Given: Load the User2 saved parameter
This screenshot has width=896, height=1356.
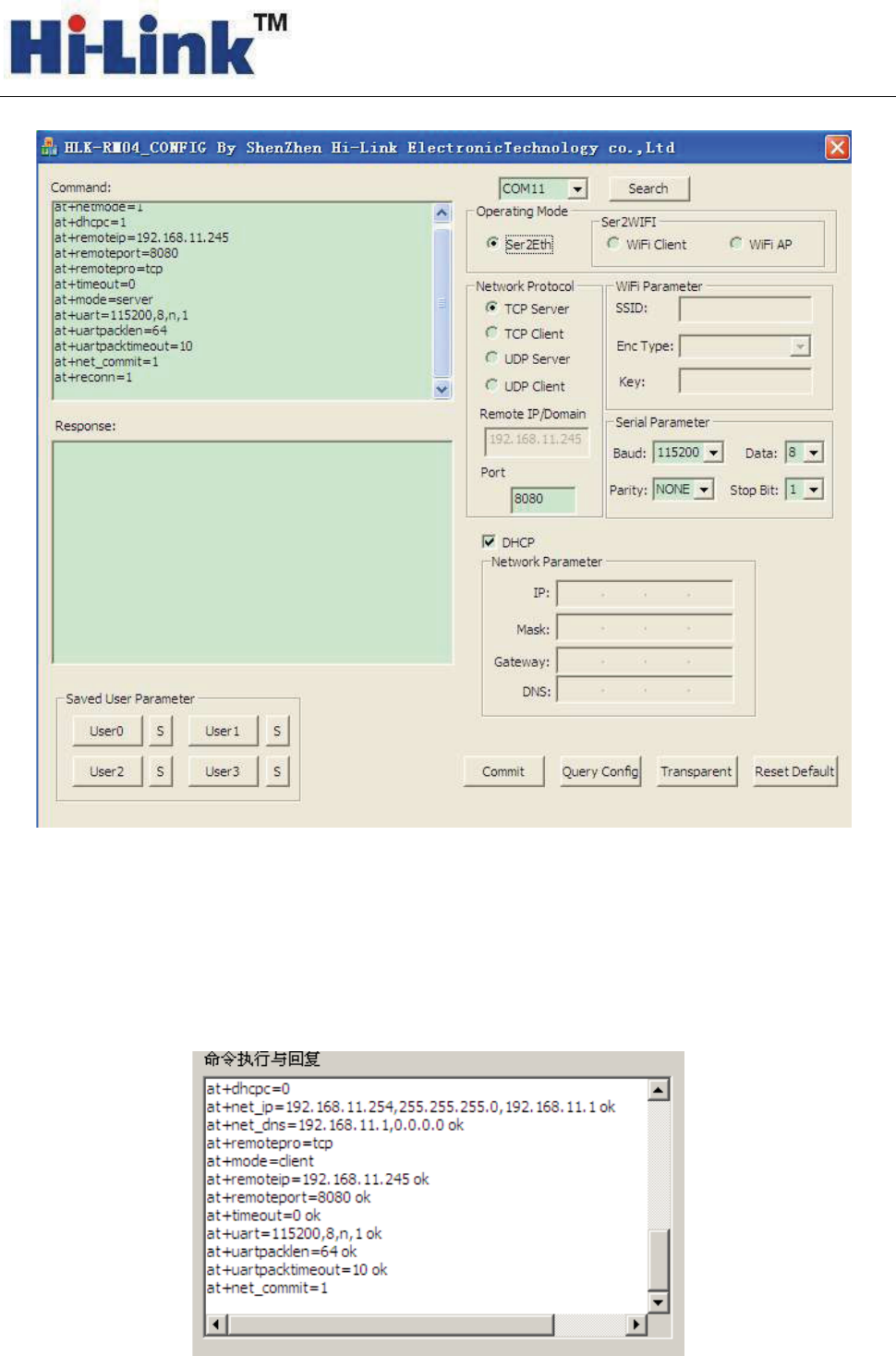Looking at the screenshot, I should pyautogui.click(x=107, y=771).
